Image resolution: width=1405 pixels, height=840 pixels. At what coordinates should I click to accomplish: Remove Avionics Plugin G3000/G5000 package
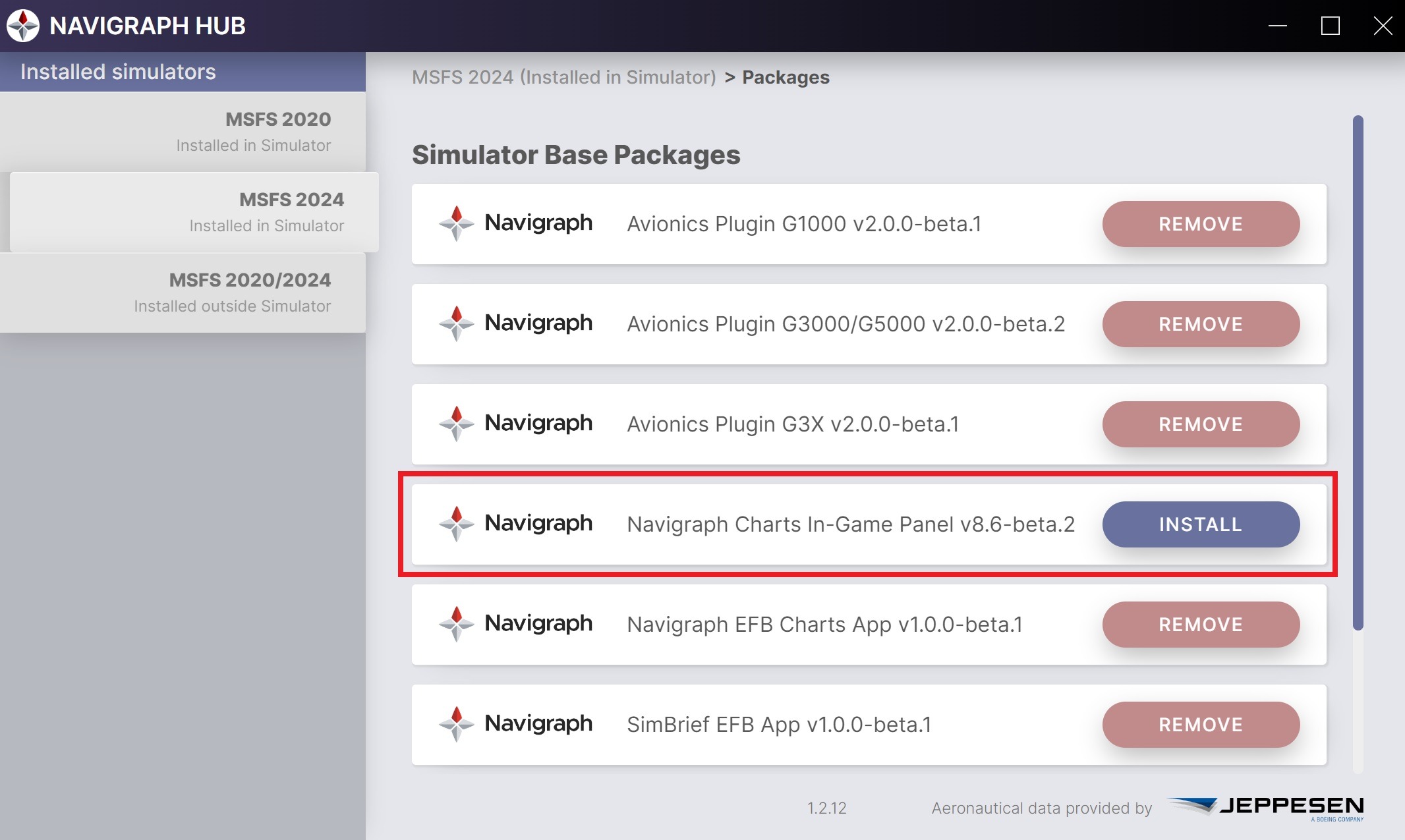[1201, 324]
